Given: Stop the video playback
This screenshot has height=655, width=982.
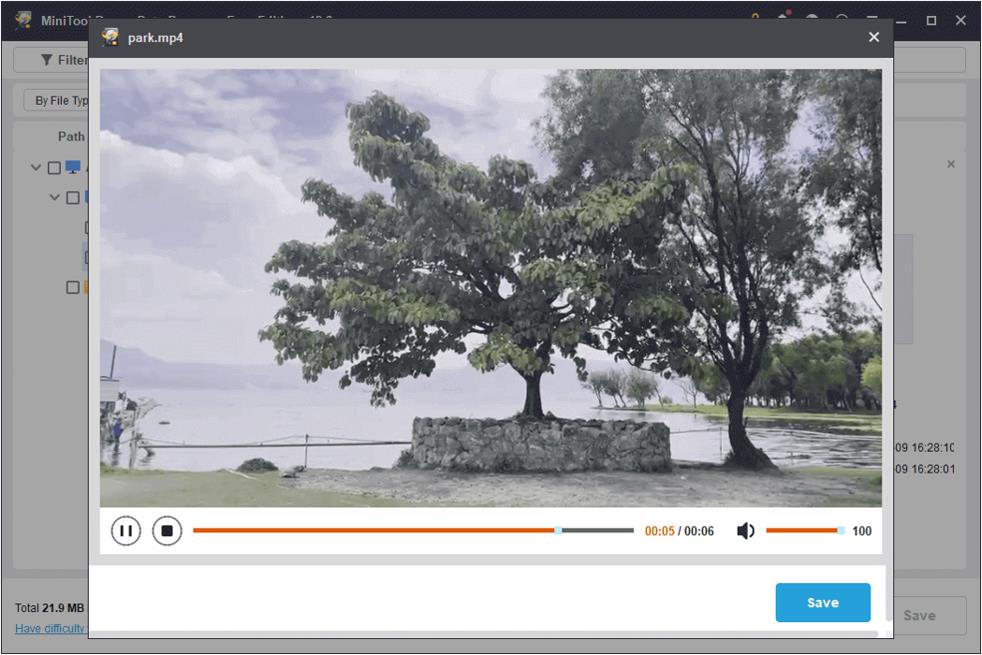Looking at the screenshot, I should [x=167, y=531].
